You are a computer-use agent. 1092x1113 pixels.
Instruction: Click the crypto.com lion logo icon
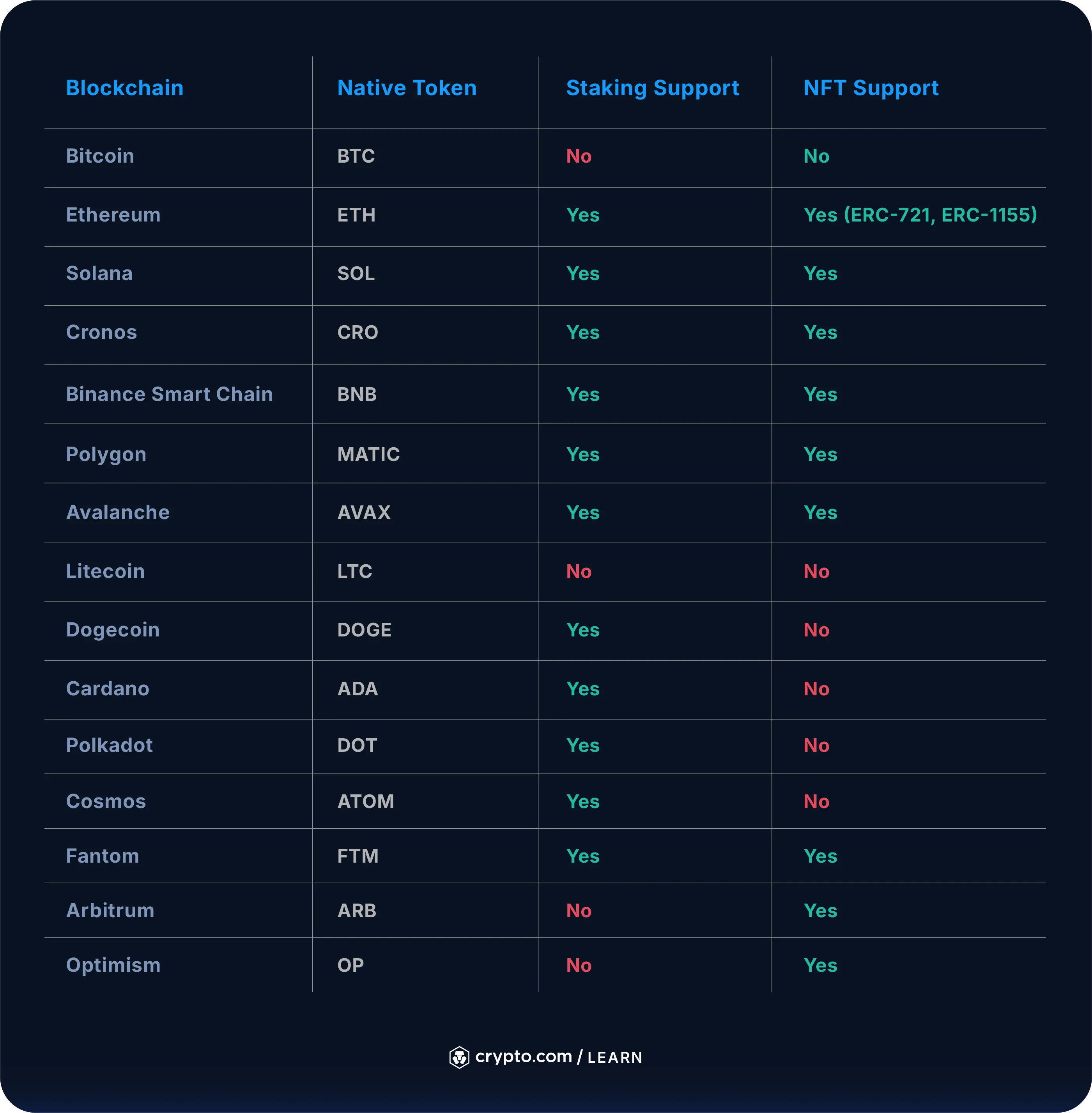pos(459,1057)
